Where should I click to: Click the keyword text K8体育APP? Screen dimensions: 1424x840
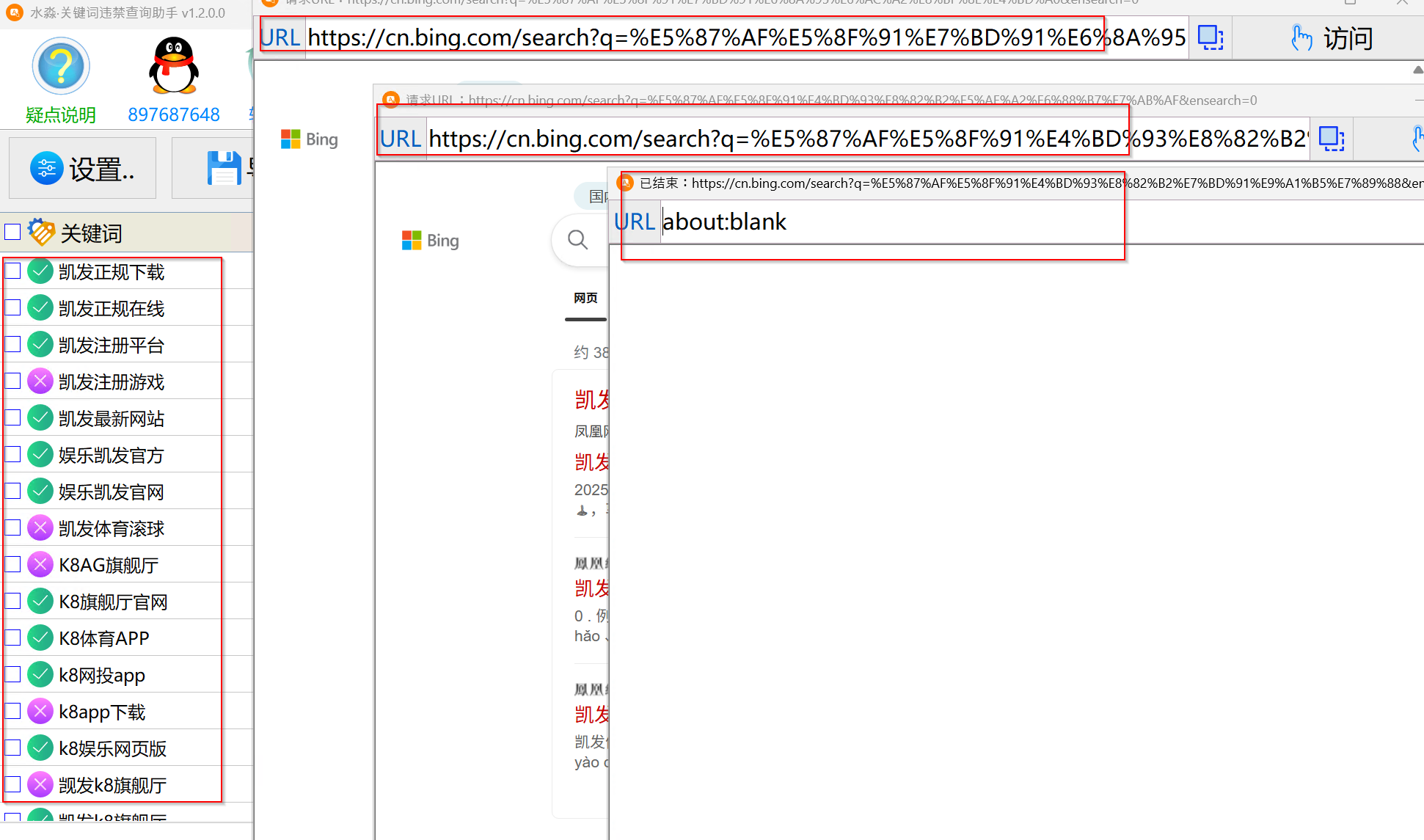click(104, 639)
